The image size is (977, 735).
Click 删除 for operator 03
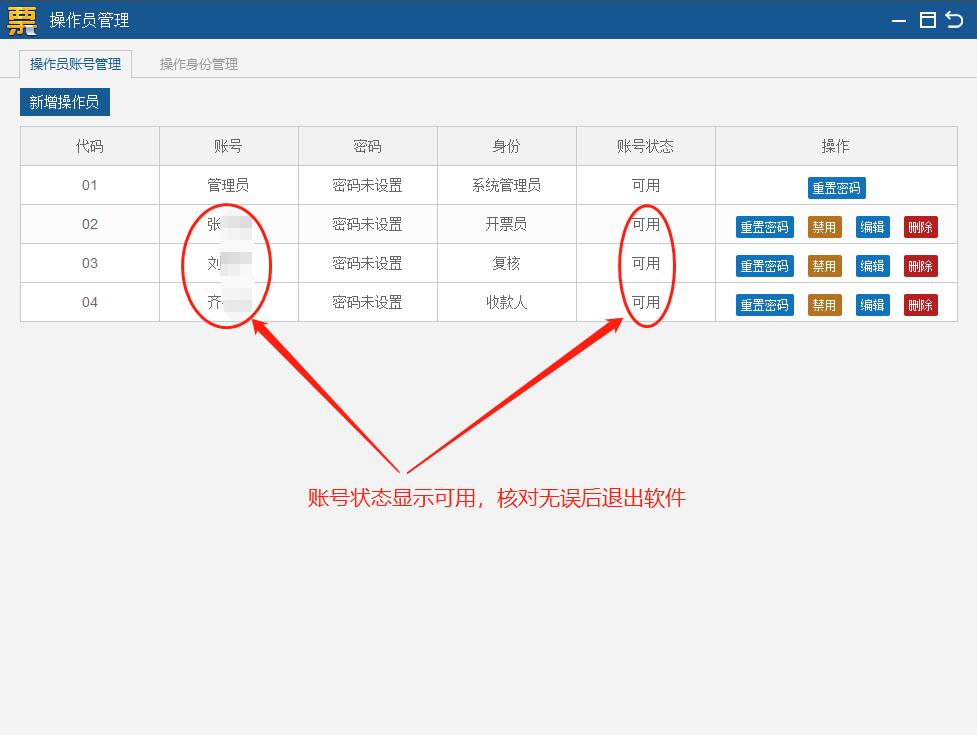pos(920,266)
